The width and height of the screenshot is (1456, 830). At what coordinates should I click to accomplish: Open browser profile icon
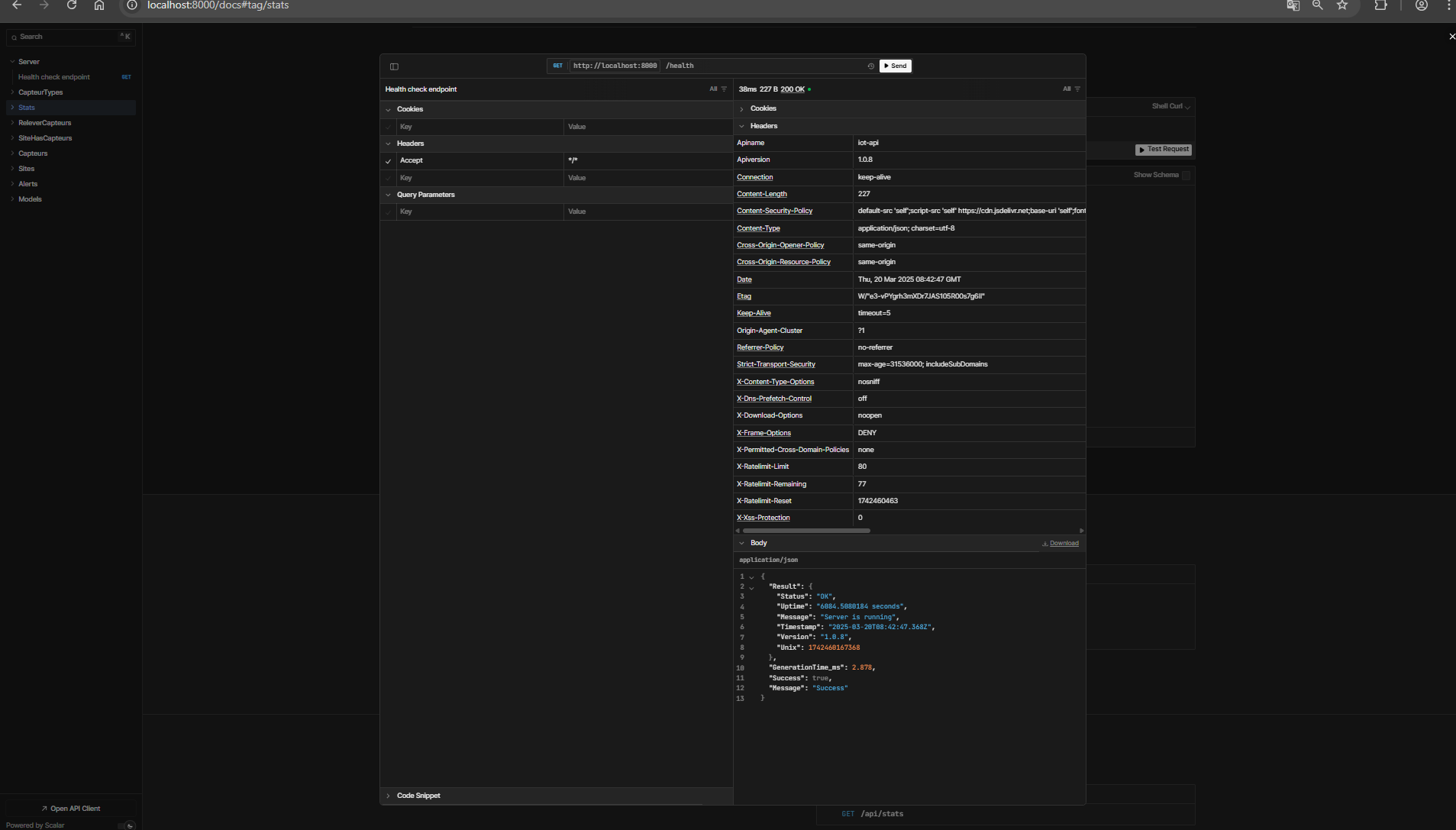pyautogui.click(x=1422, y=5)
